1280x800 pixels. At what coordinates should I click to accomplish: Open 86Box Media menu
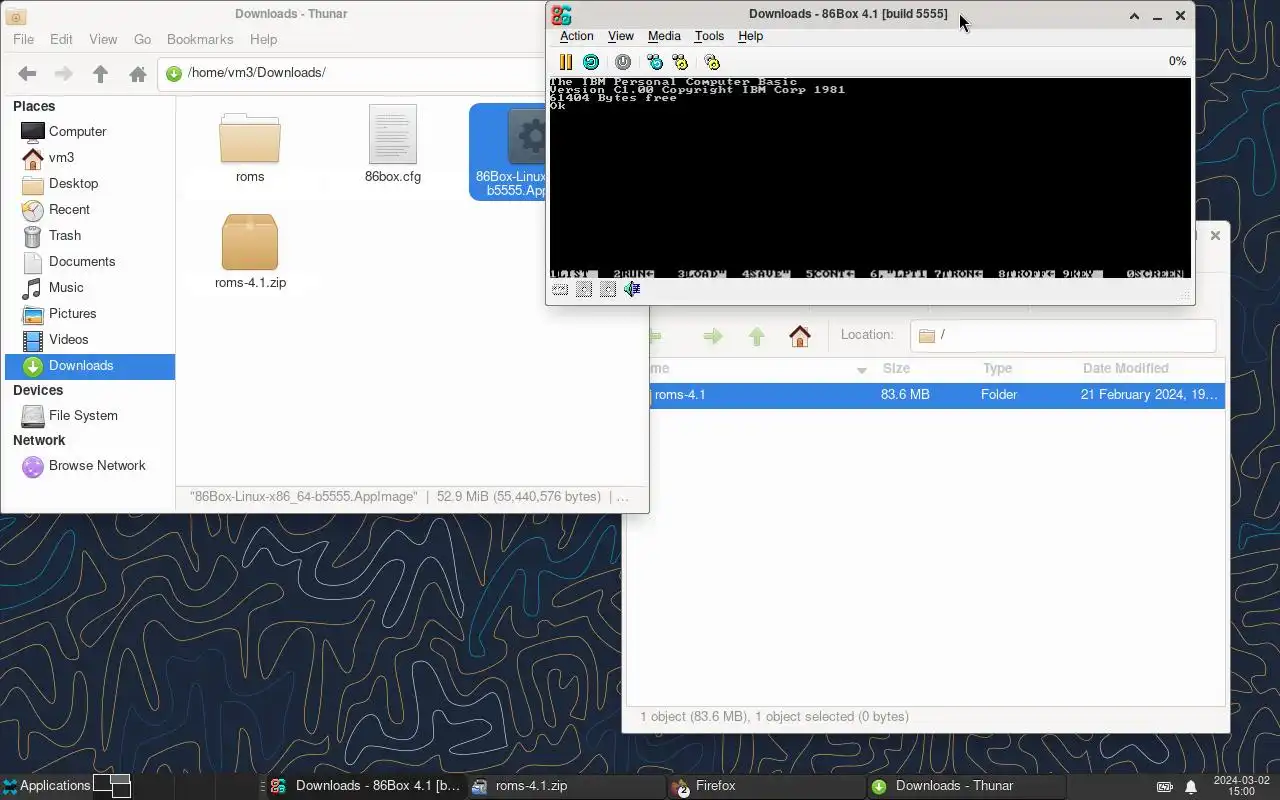tap(664, 36)
